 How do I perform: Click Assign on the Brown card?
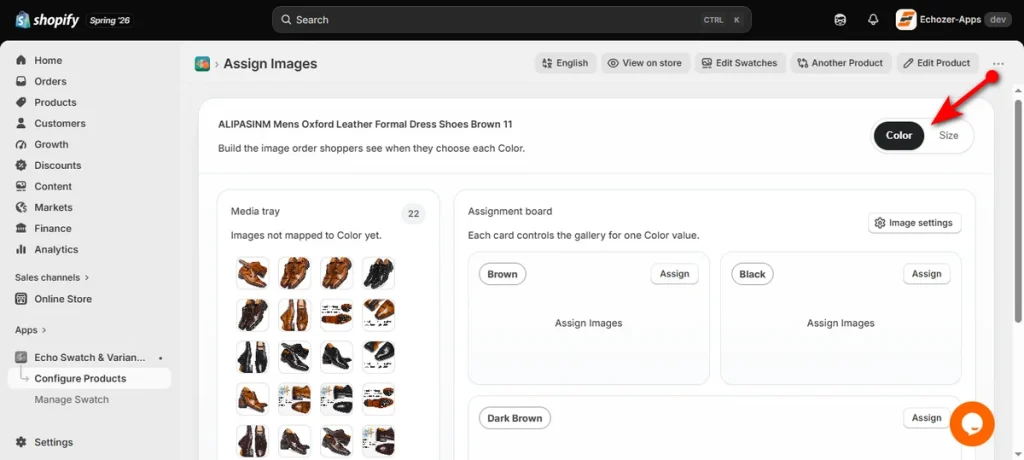[x=675, y=274]
